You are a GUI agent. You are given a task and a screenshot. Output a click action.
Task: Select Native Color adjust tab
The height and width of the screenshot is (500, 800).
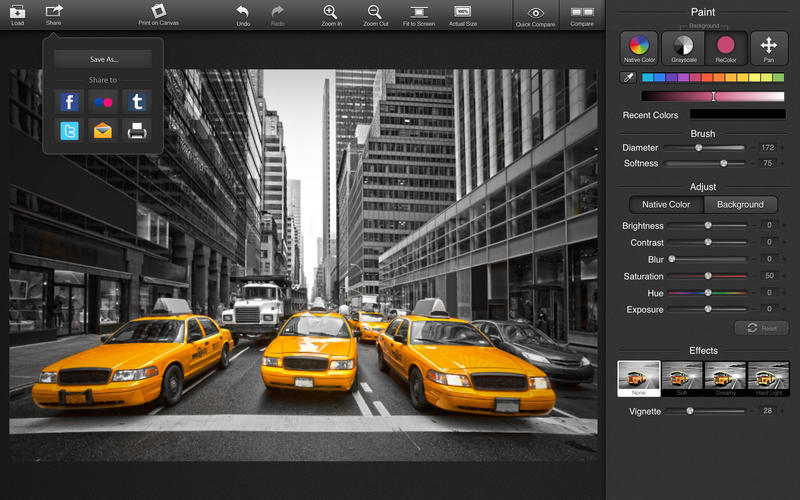pos(666,204)
